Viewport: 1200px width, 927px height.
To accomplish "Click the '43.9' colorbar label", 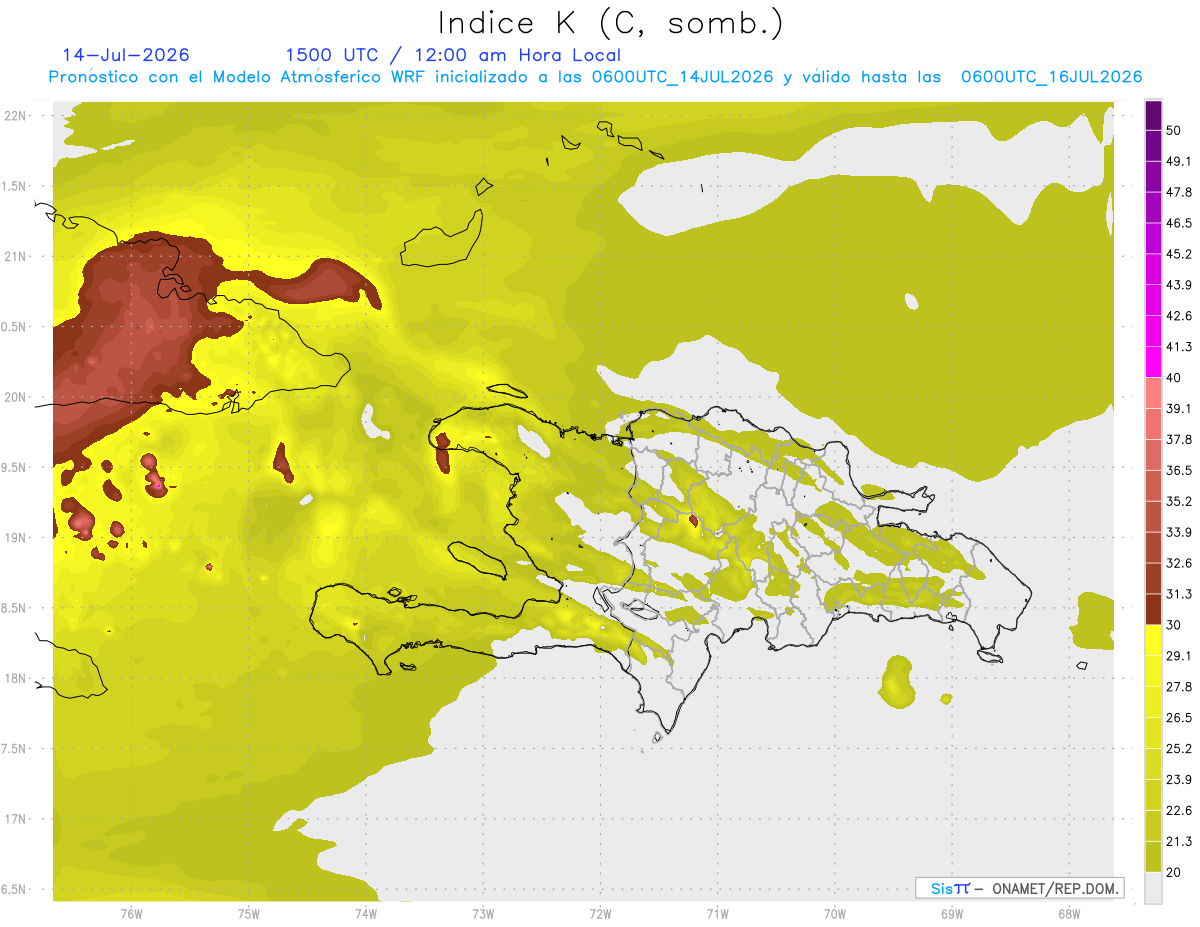I will pos(1179,285).
